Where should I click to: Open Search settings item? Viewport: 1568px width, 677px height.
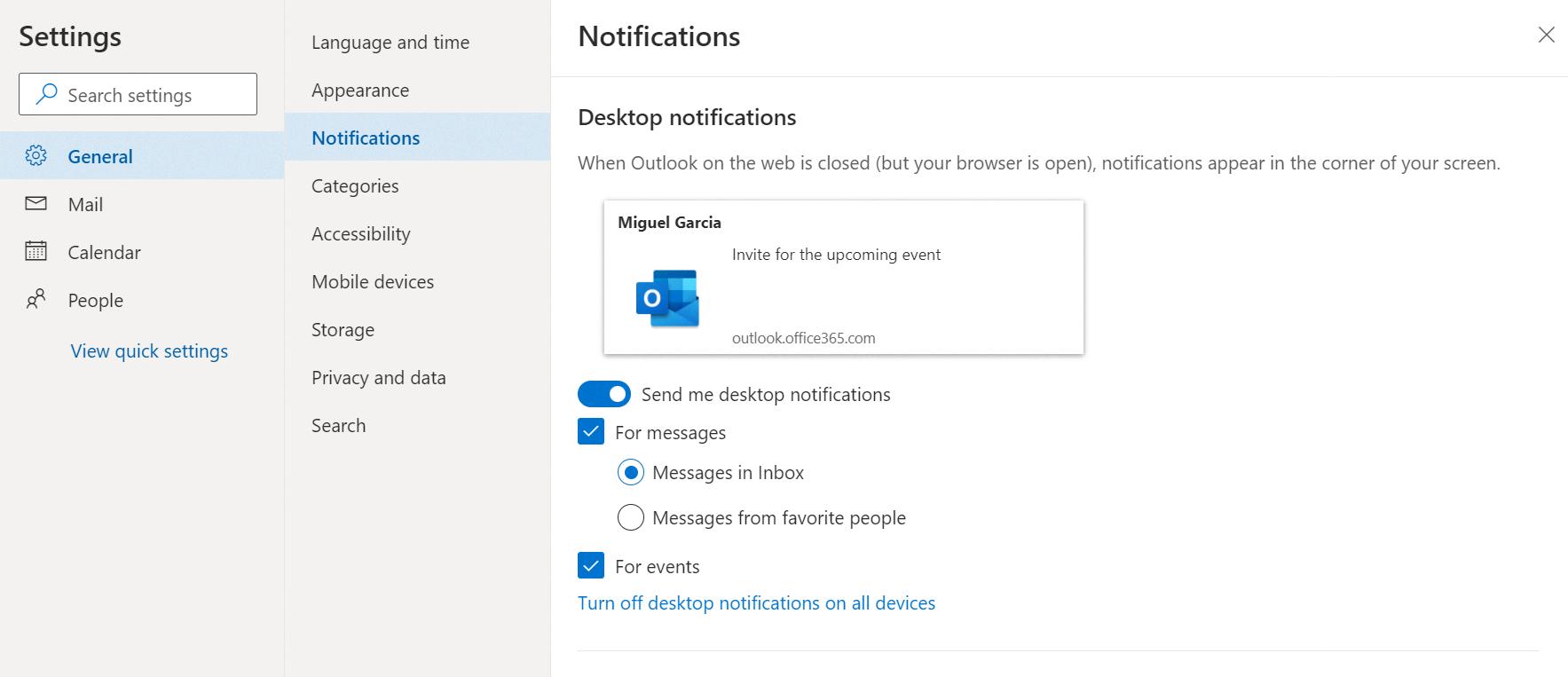coord(417,425)
